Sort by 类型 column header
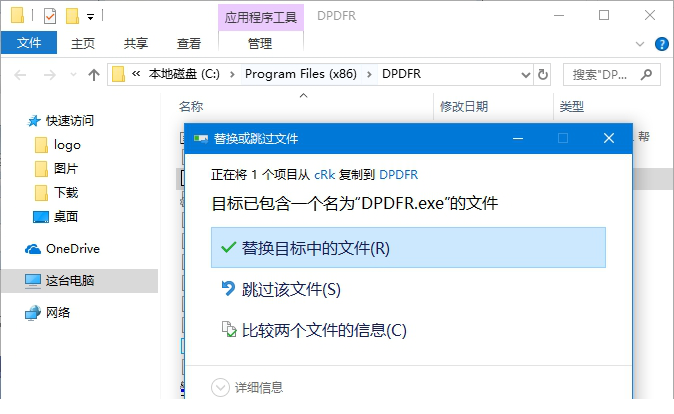Image resolution: width=674 pixels, height=414 pixels. [572, 106]
